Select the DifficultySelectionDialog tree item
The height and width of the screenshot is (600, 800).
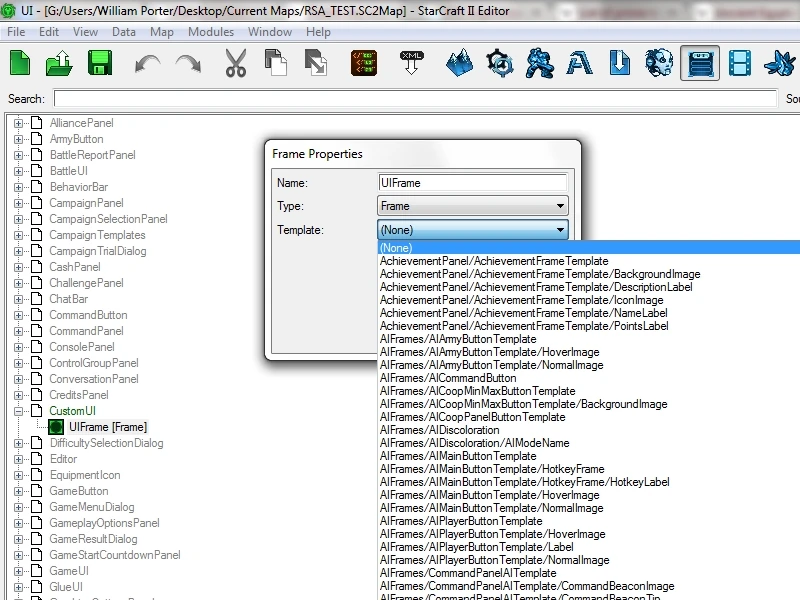[106, 443]
